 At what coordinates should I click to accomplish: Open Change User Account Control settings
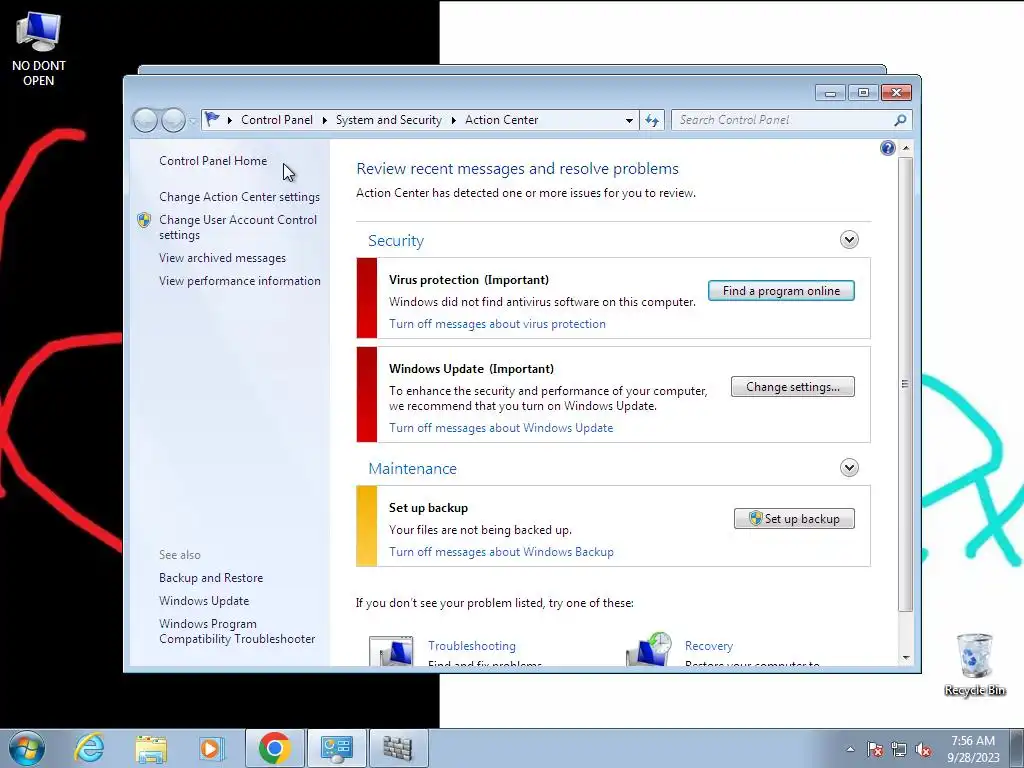click(238, 227)
